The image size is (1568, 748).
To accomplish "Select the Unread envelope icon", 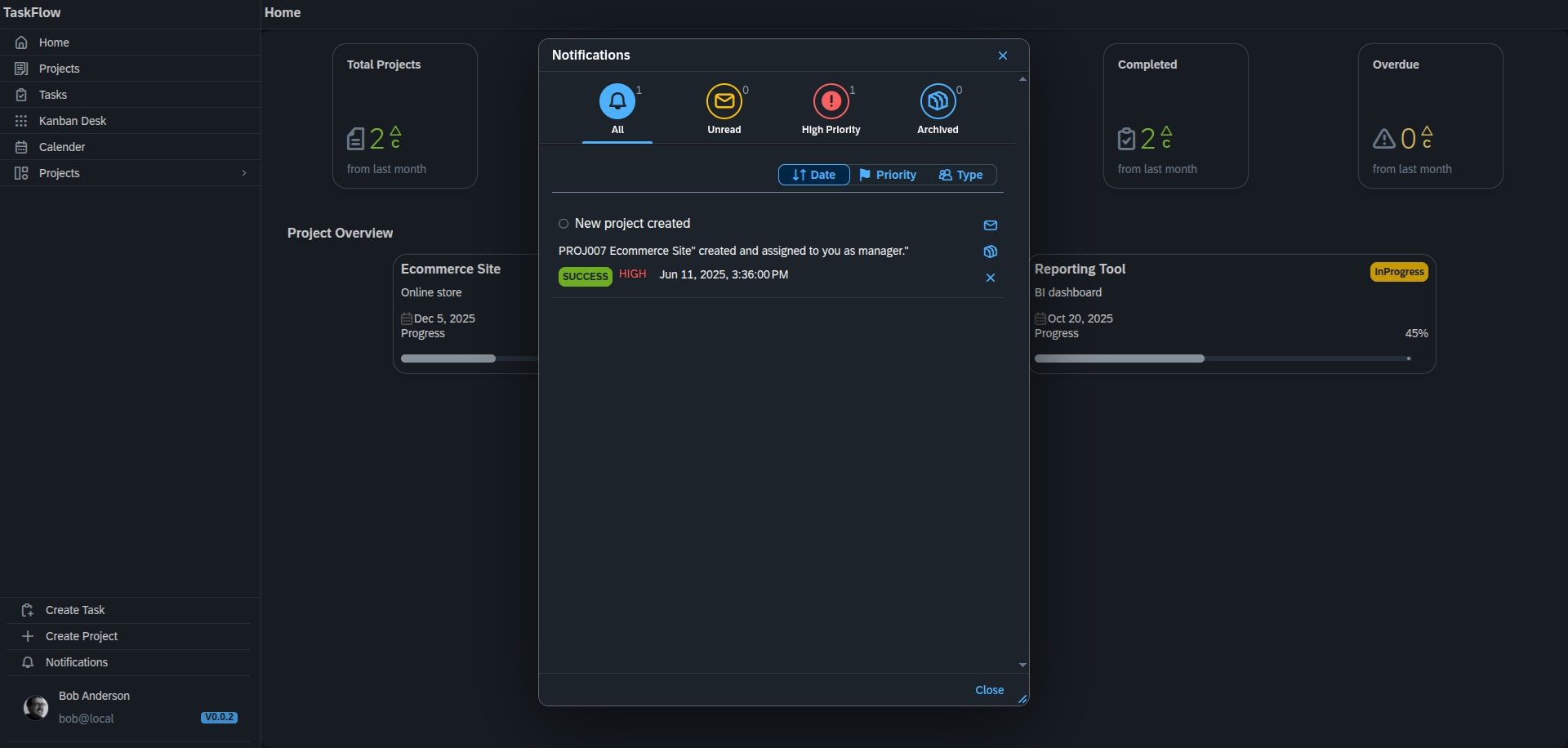I will click(724, 101).
